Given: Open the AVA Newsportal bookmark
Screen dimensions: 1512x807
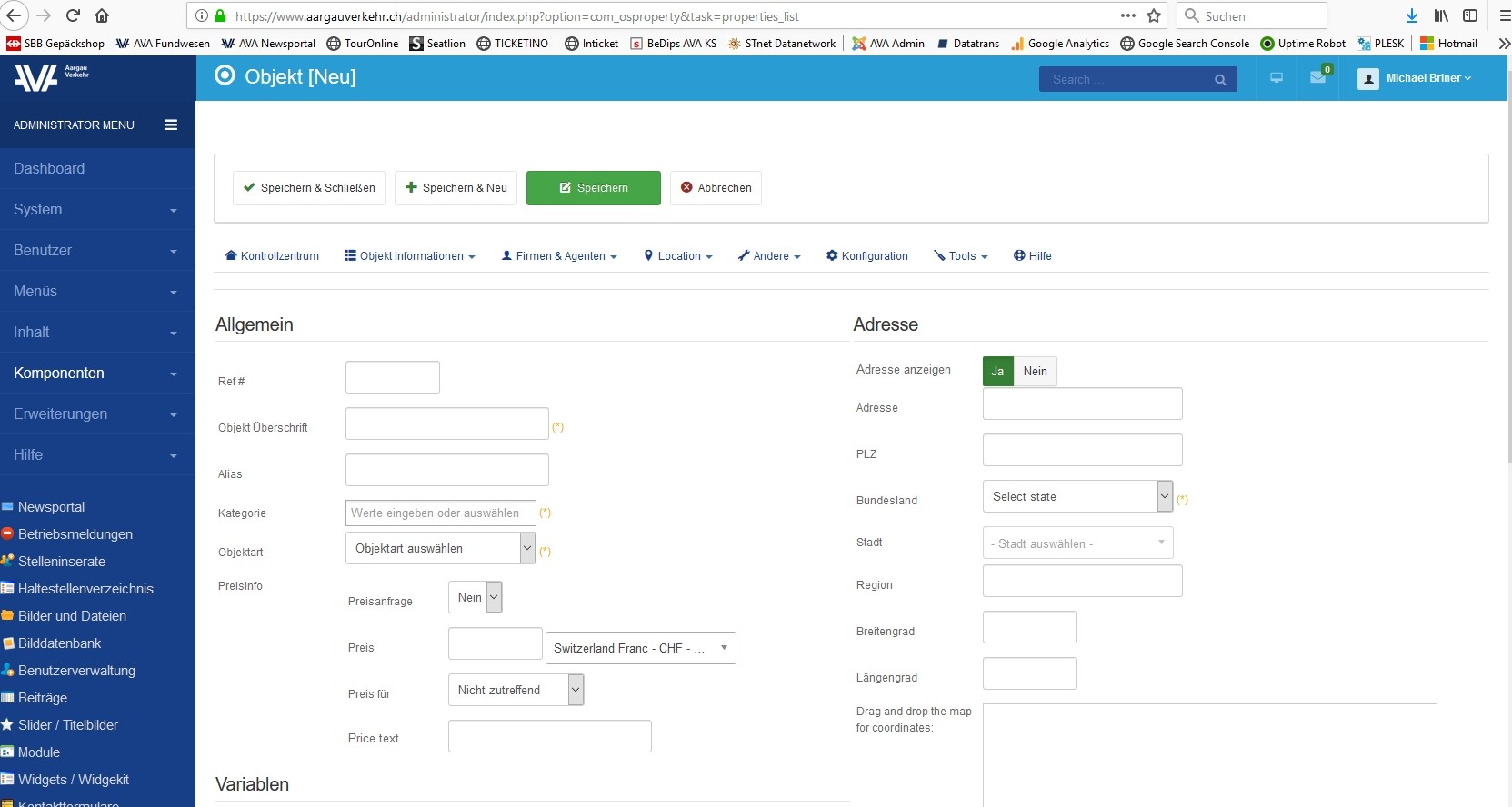Looking at the screenshot, I should 268,44.
